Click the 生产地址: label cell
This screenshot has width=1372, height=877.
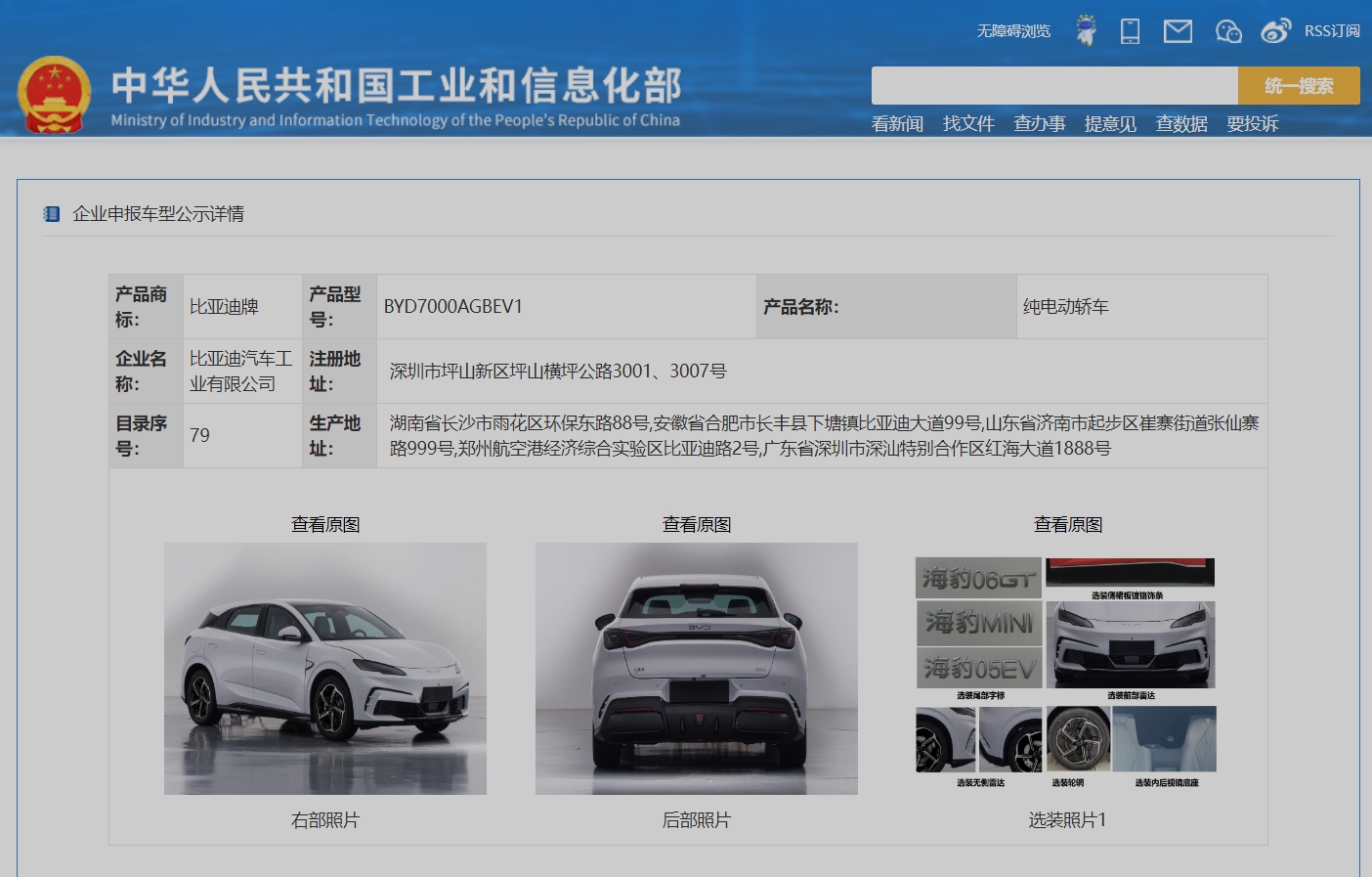tap(340, 436)
